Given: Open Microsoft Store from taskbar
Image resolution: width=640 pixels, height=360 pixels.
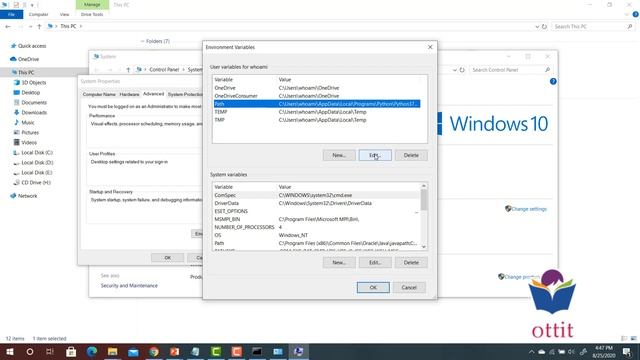Looking at the screenshot, I should pyautogui.click(x=71, y=351).
